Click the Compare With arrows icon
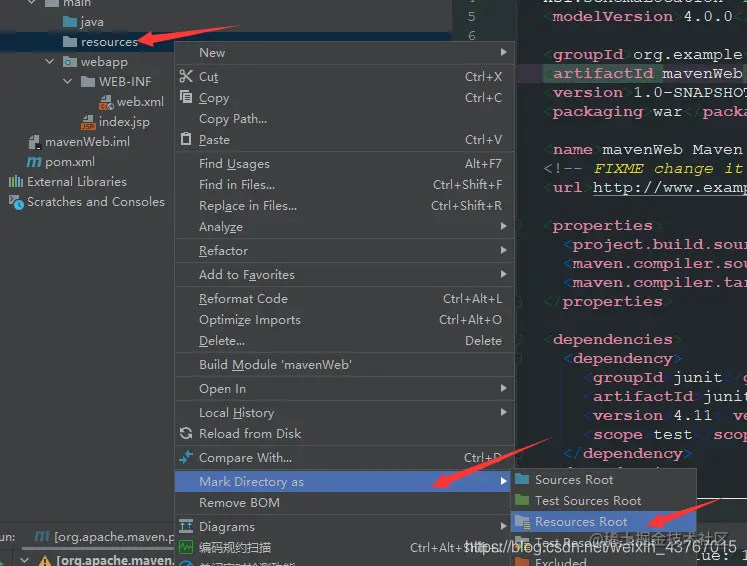This screenshot has height=566, width=747. click(x=186, y=457)
